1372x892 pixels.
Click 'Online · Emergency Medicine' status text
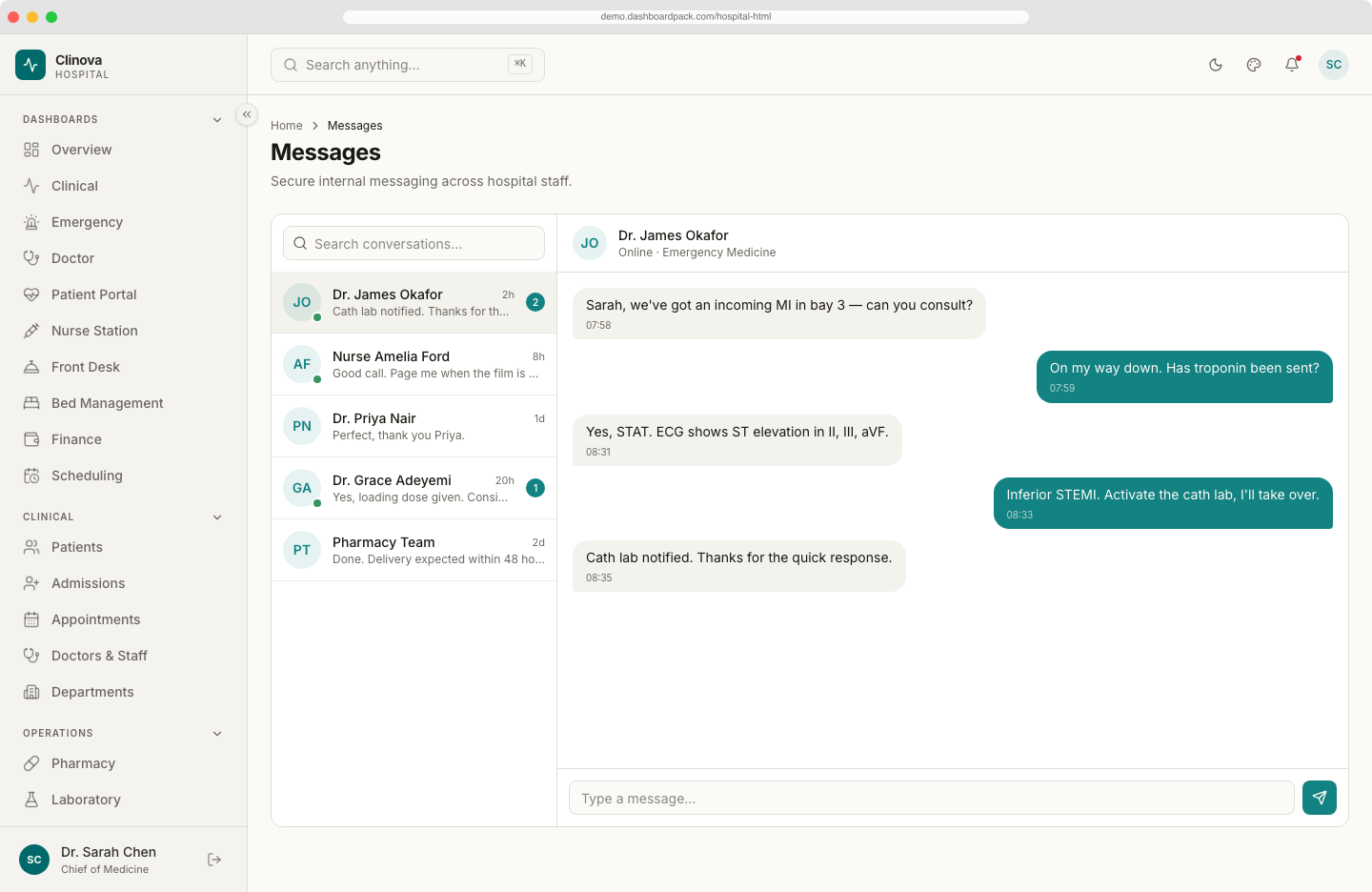[696, 253]
